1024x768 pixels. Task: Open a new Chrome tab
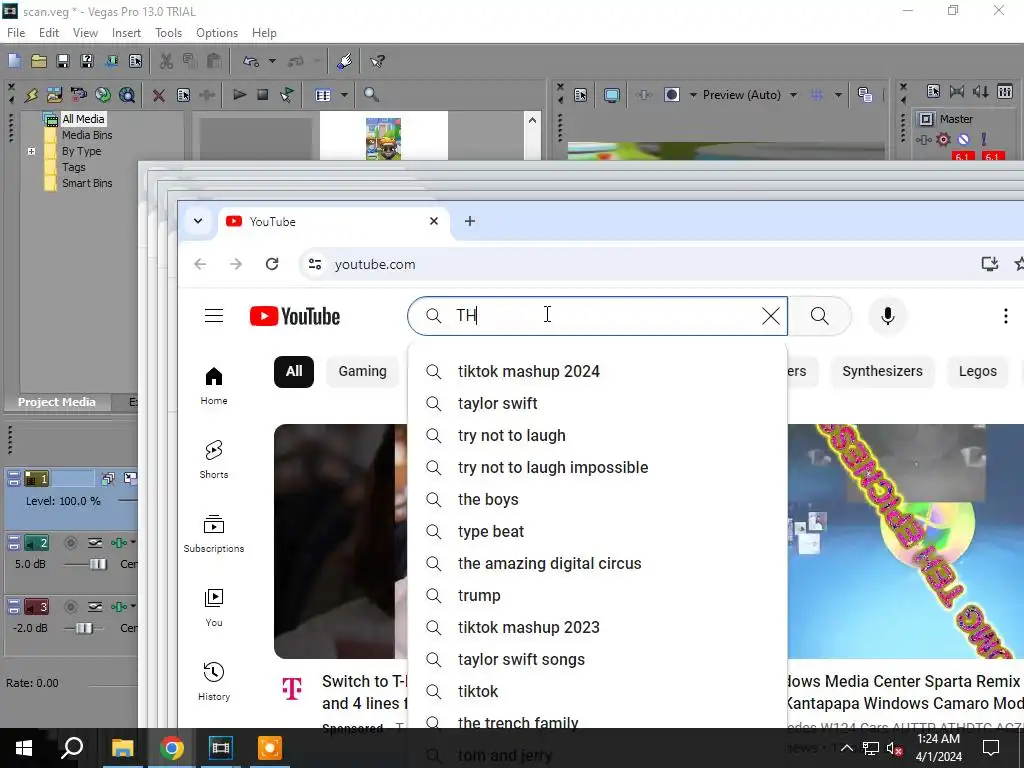pos(470,221)
